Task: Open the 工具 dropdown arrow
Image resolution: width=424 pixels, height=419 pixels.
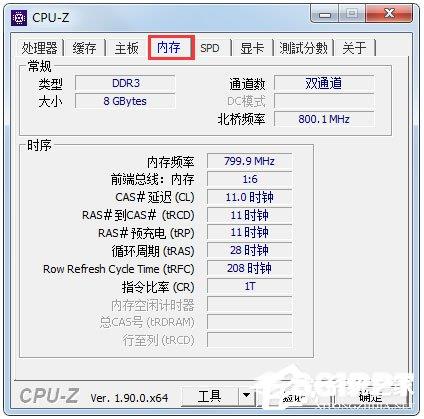Action: click(x=247, y=396)
